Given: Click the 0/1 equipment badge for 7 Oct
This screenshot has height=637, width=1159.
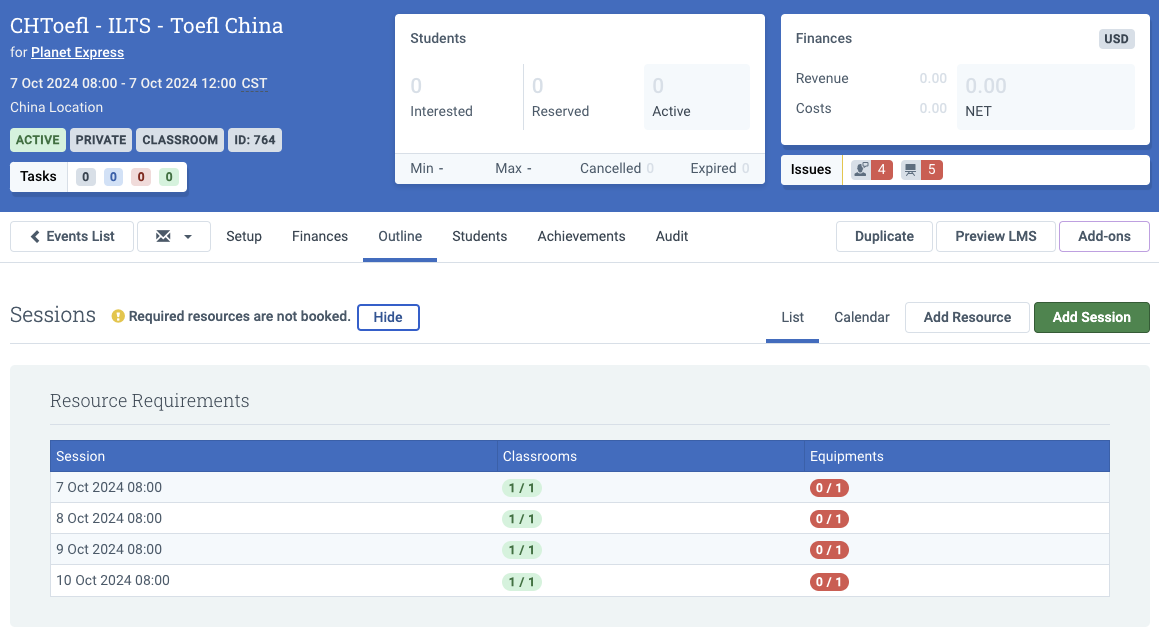Looking at the screenshot, I should click(x=829, y=488).
